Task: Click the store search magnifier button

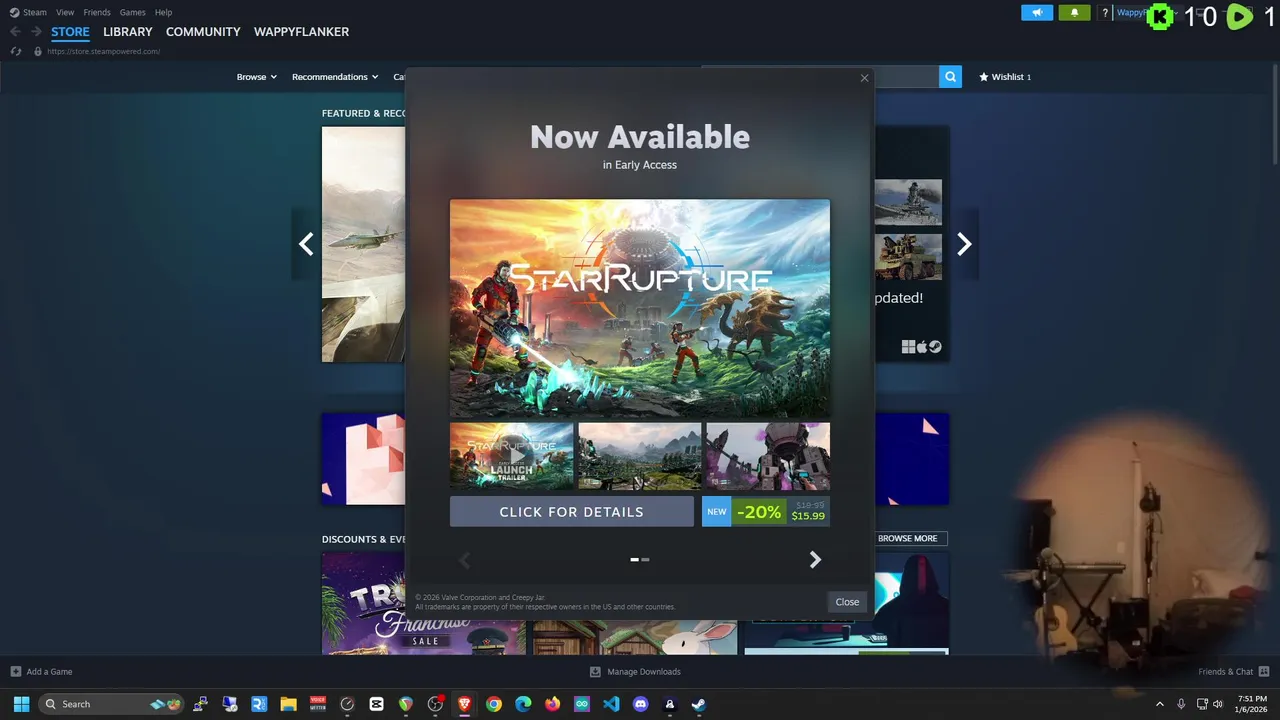Action: tap(950, 76)
